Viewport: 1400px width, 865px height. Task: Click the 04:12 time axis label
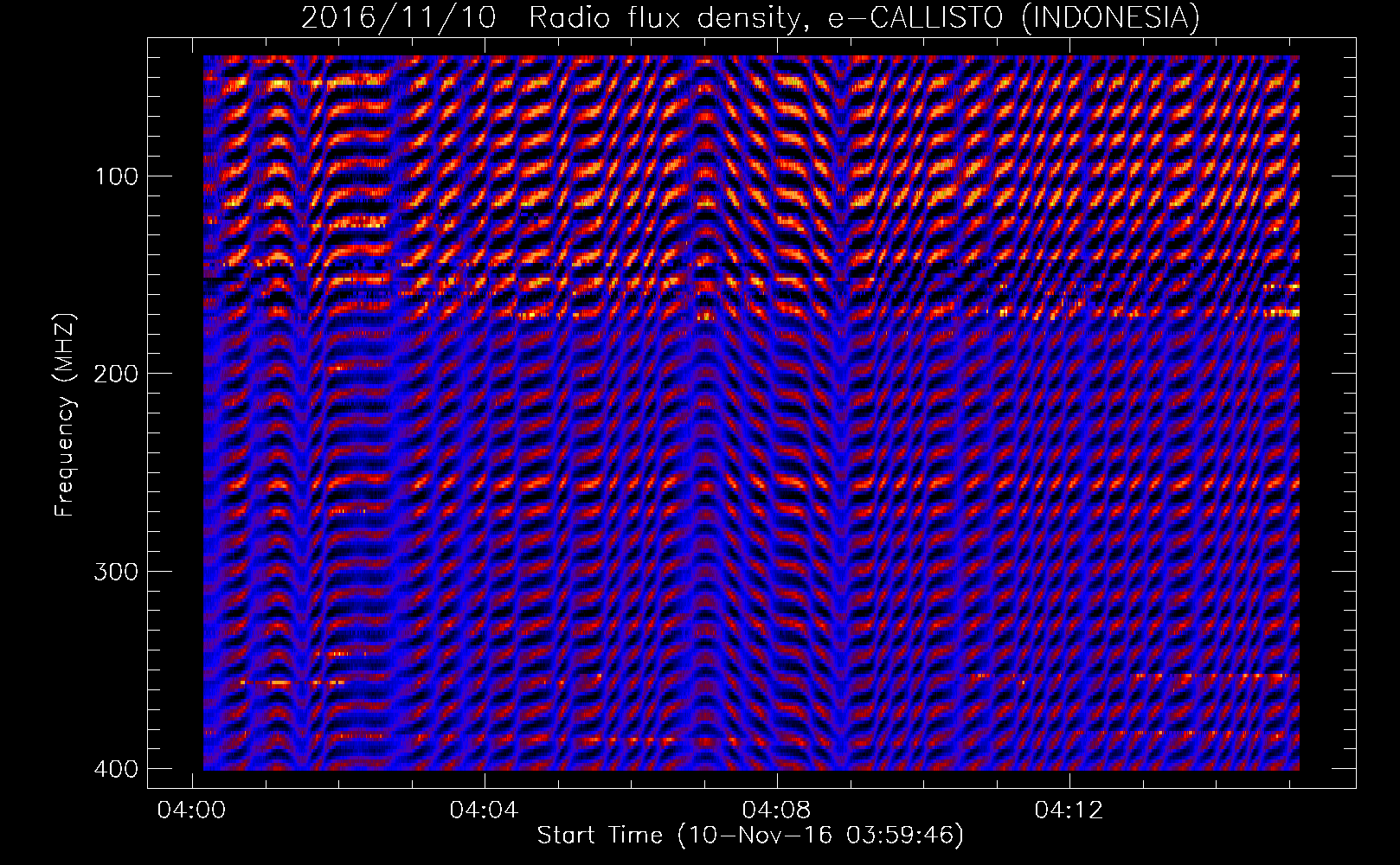coord(1070,811)
